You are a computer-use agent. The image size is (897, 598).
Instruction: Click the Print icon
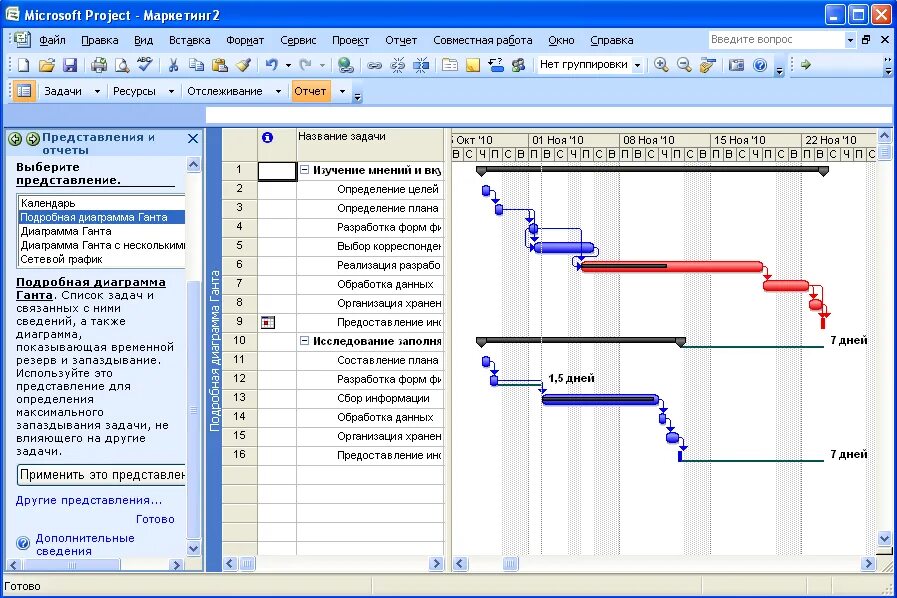[99, 65]
